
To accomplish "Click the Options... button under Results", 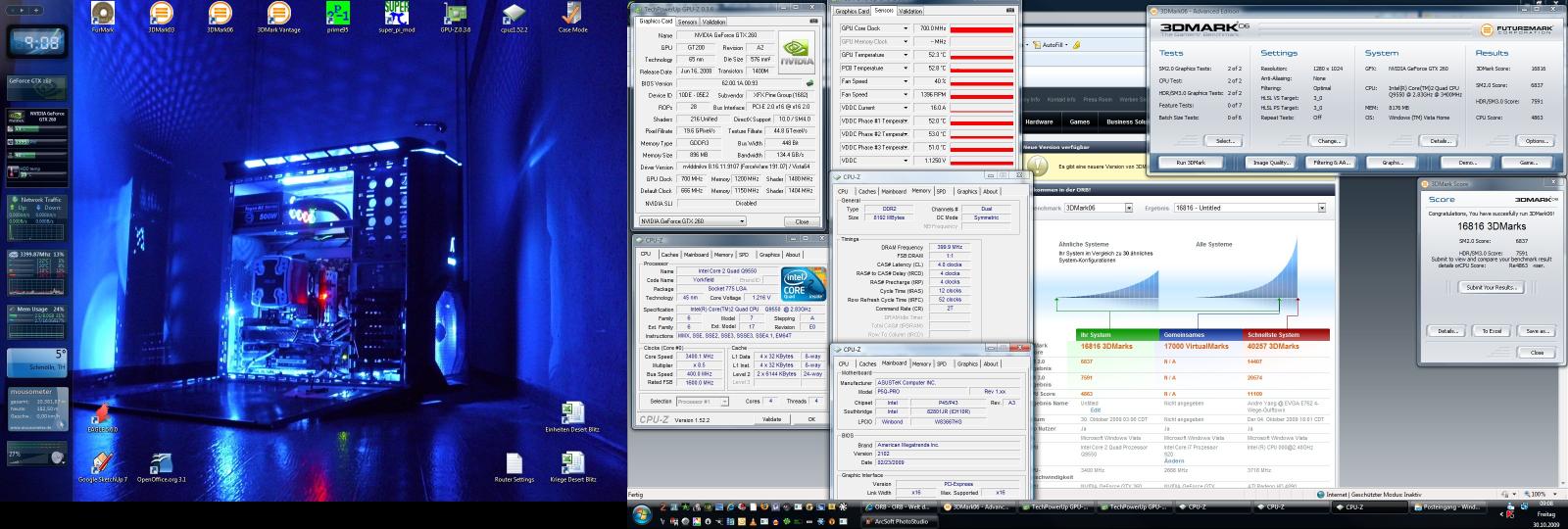I will 1537,141.
